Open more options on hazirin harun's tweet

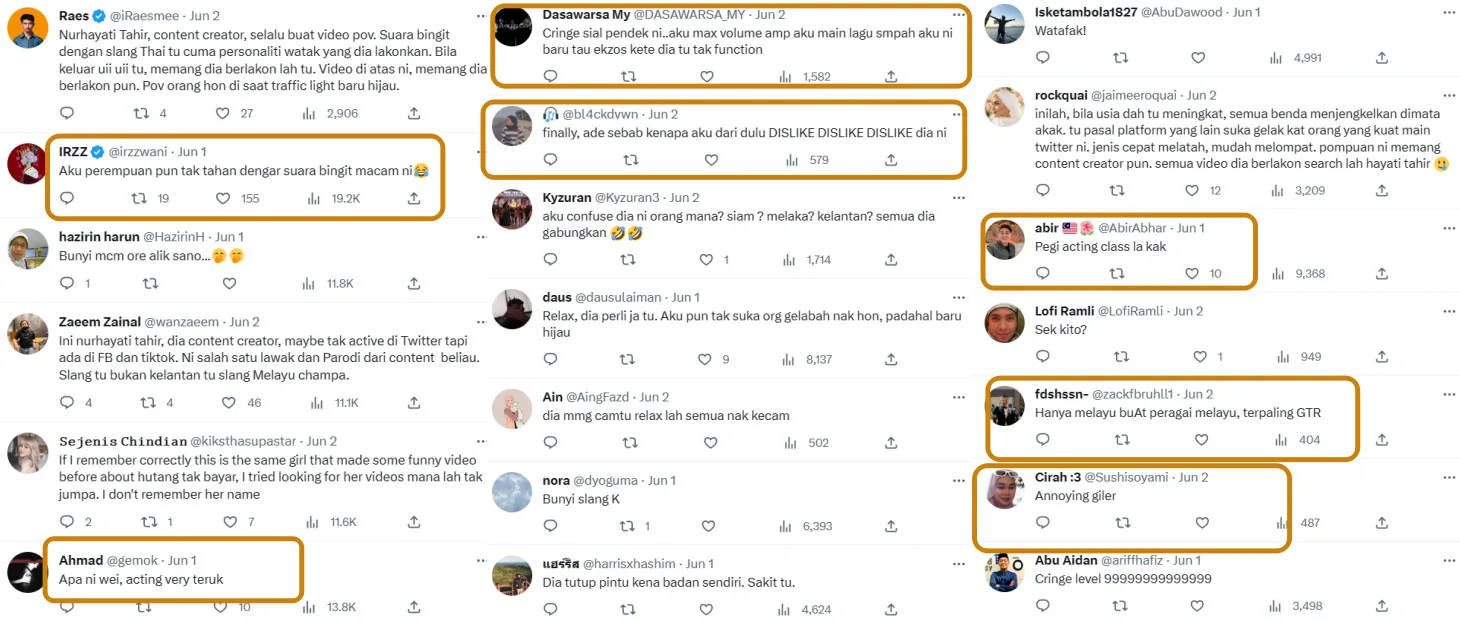click(482, 237)
